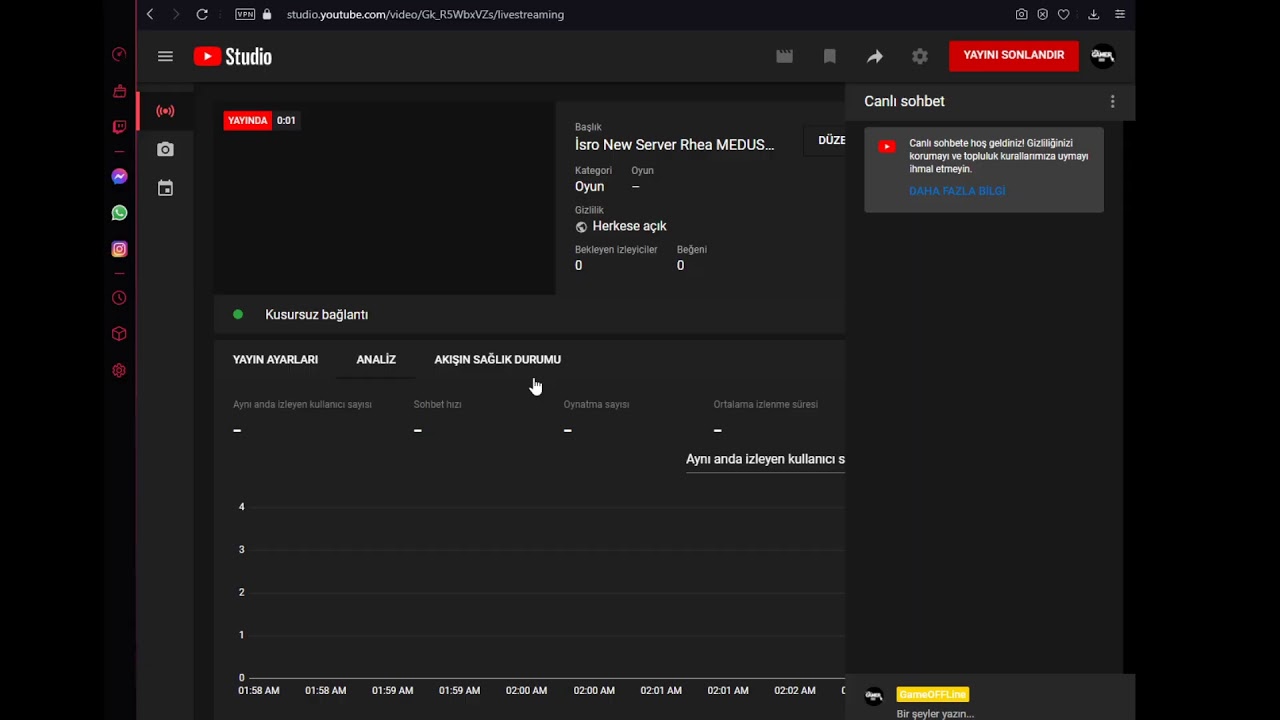Open the browser downloads icon
This screenshot has width=1280, height=720.
[1093, 14]
